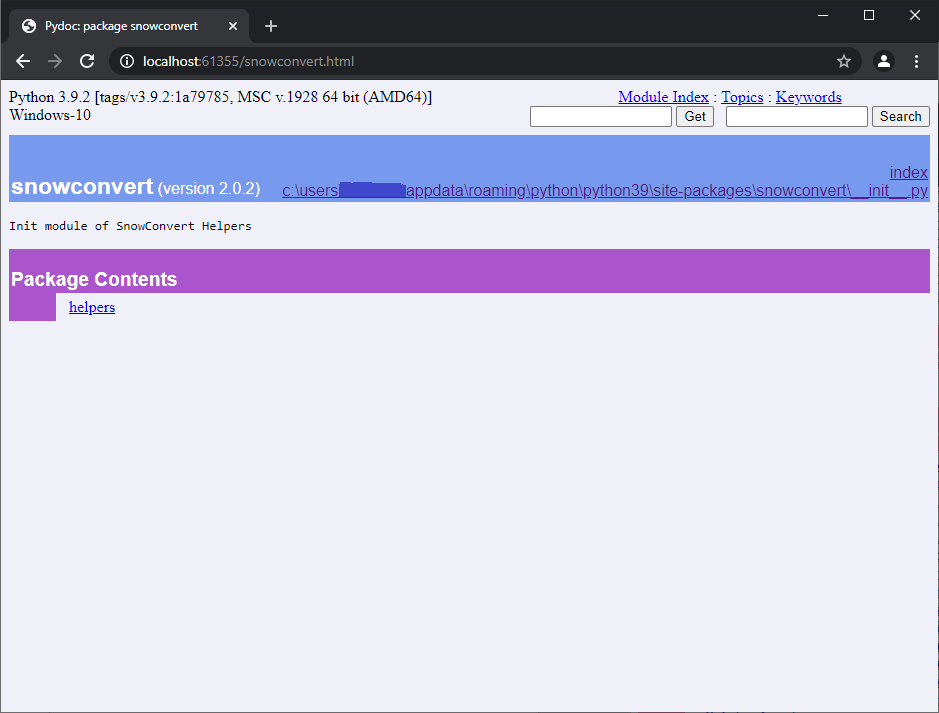Open a new tab with the plus icon
939x713 pixels.
[270, 26]
